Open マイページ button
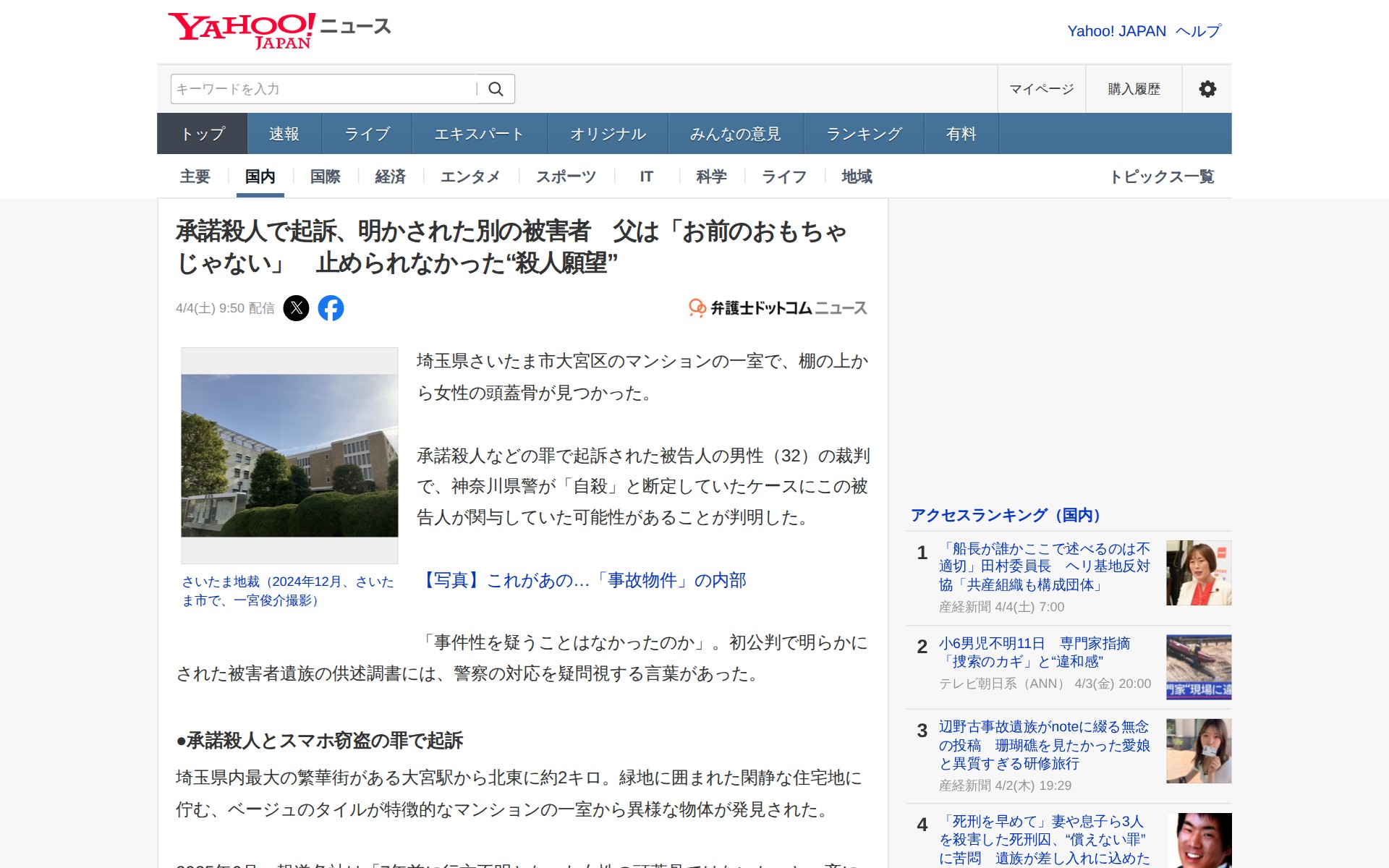Viewport: 1389px width, 868px height. pos(1041,89)
